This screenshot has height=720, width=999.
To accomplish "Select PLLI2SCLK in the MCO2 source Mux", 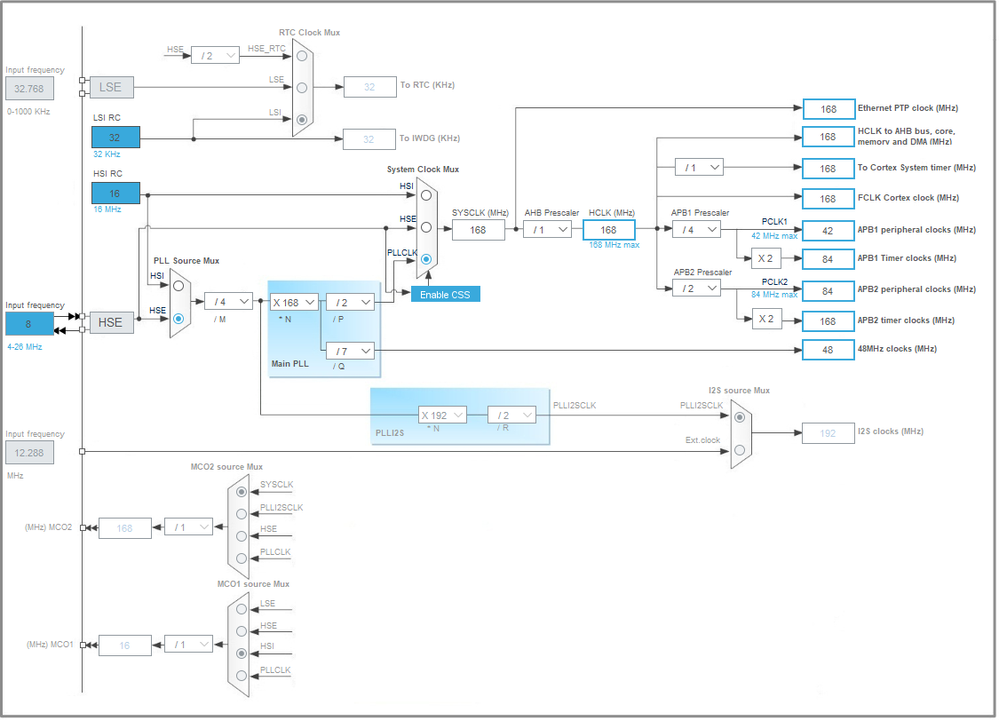I will click(241, 514).
